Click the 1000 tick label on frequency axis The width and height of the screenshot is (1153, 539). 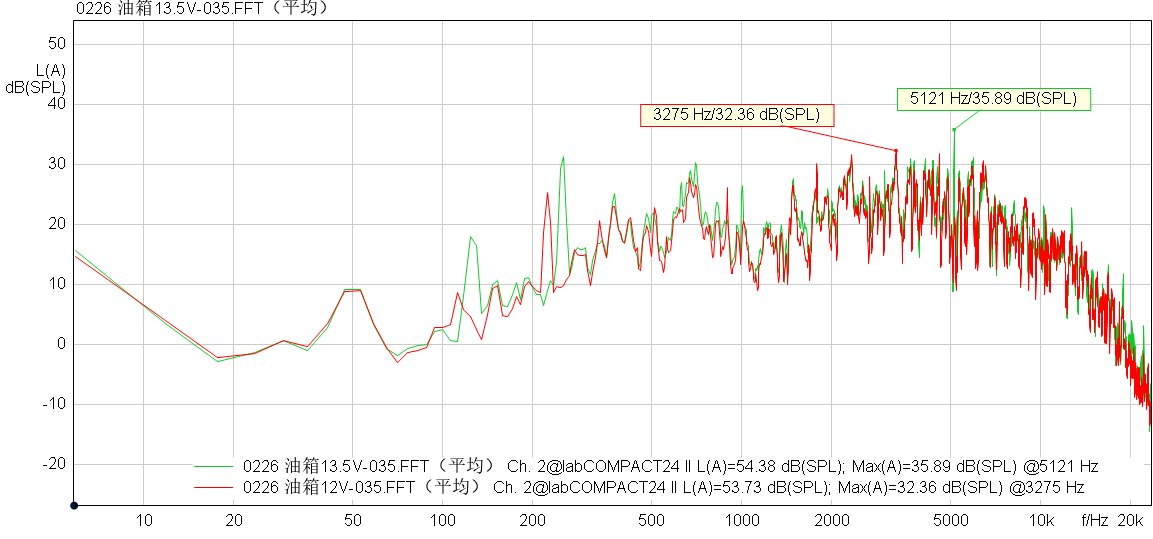742,521
